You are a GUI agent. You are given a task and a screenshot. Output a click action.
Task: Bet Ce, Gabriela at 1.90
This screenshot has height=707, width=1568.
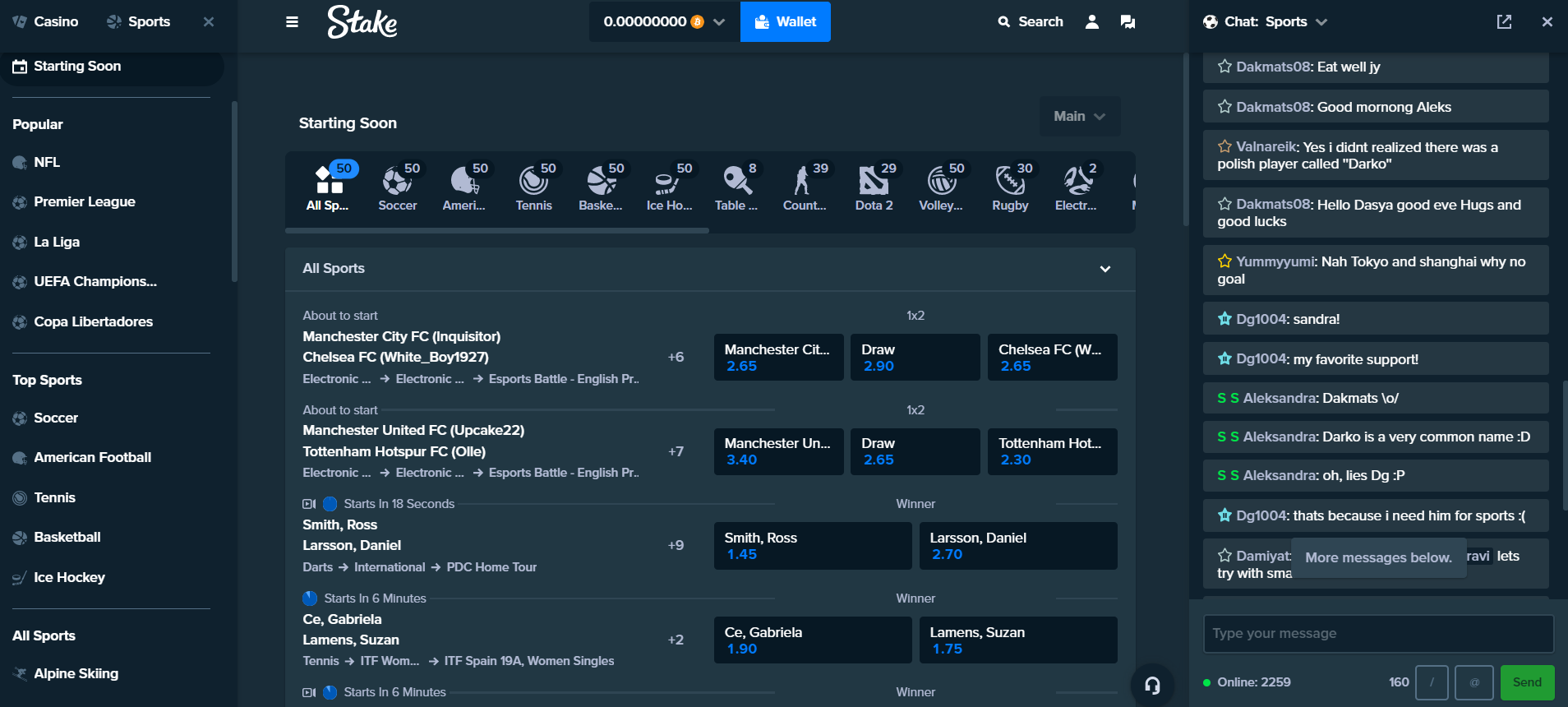click(813, 640)
